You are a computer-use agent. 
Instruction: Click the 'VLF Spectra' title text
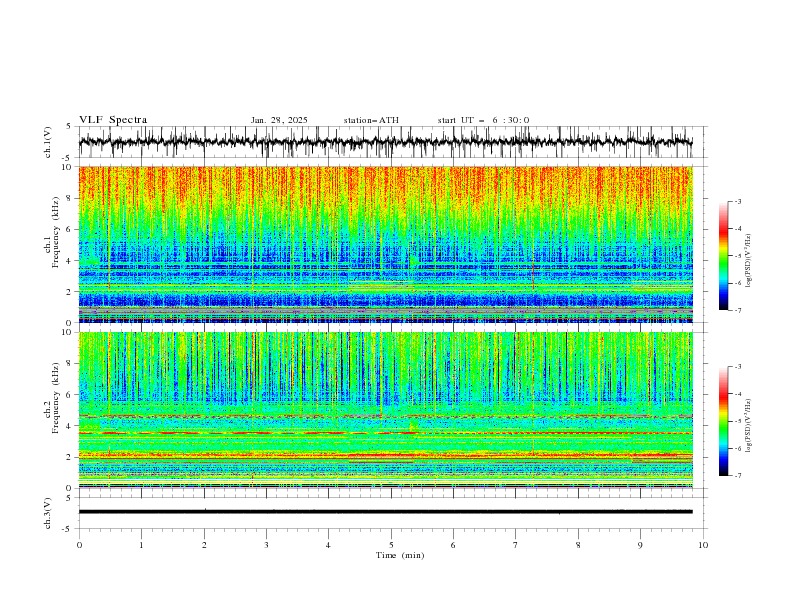click(113, 120)
